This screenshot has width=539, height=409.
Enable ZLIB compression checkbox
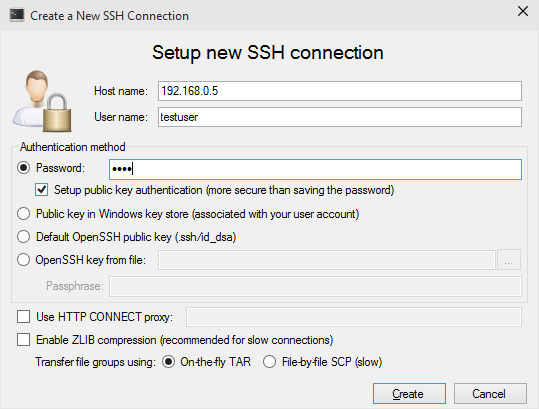pos(23,340)
